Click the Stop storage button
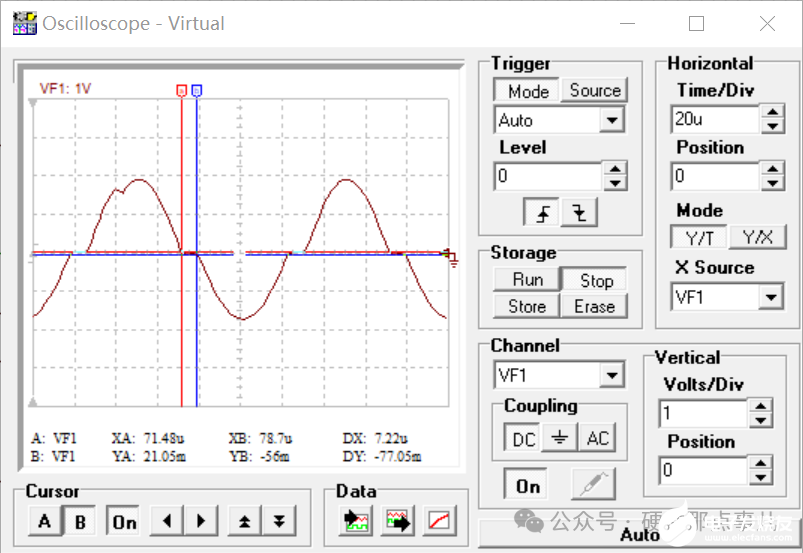Screen dimensions: 803x553 point(596,280)
